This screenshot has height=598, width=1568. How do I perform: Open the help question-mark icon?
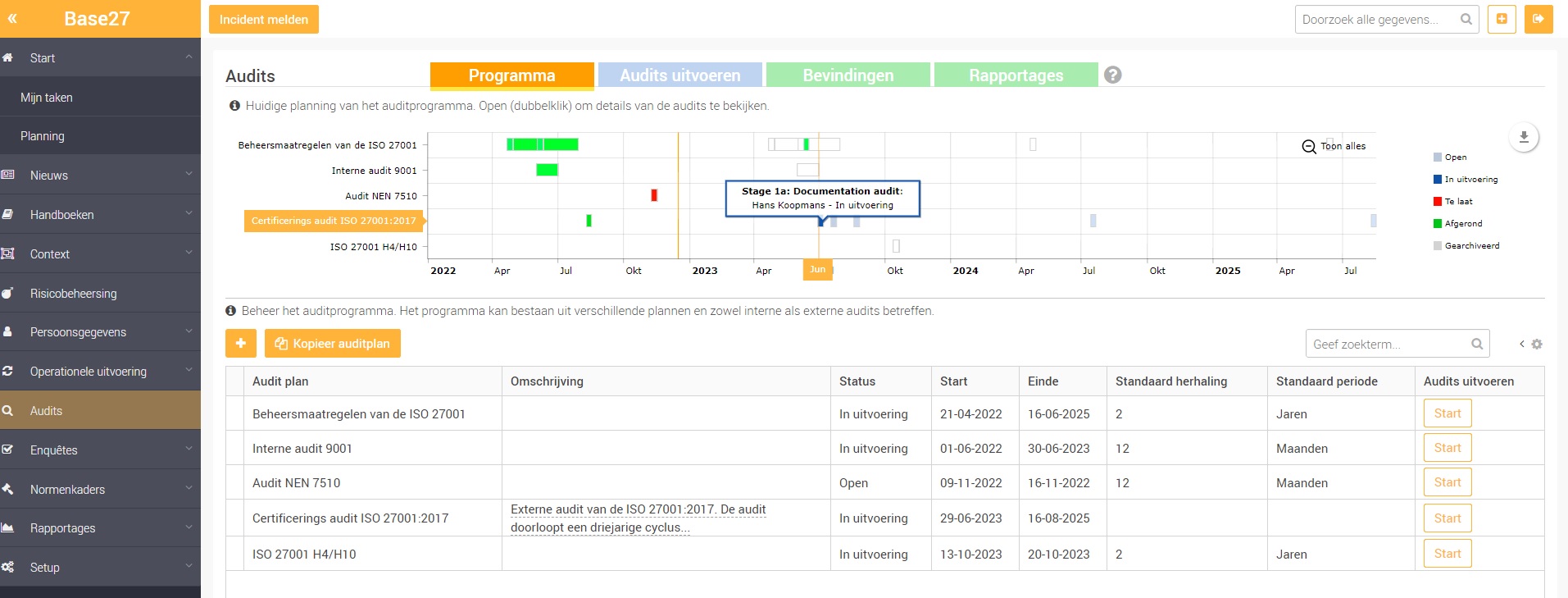click(x=1112, y=75)
